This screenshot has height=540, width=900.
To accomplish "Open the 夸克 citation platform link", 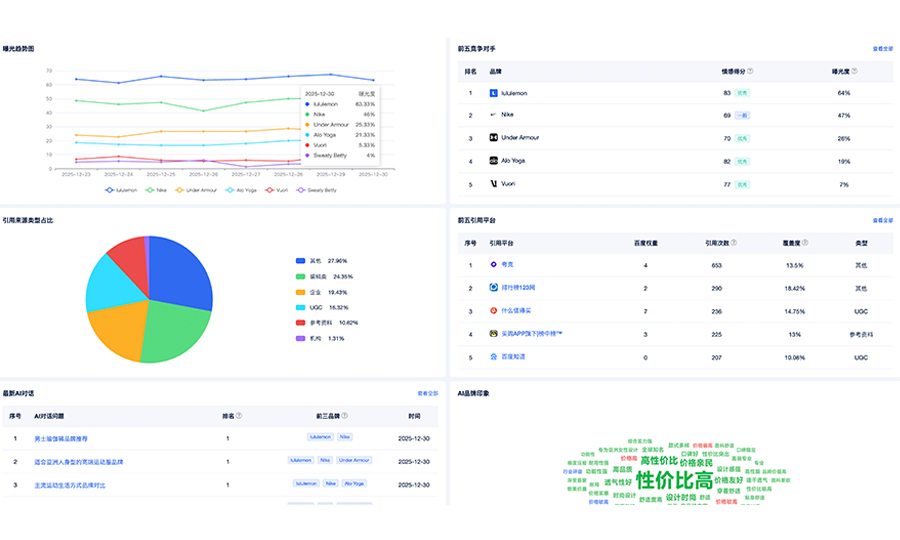I will 507,265.
